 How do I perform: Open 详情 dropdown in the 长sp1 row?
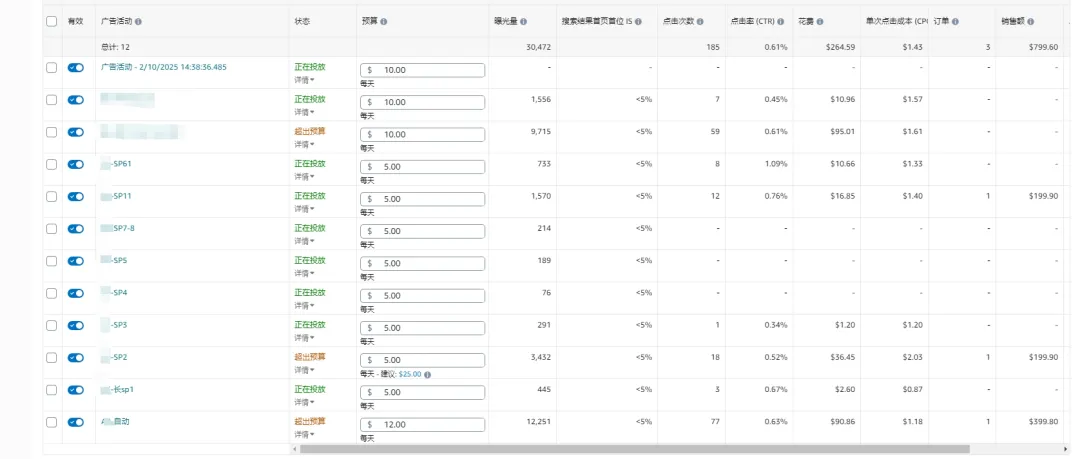tap(304, 402)
